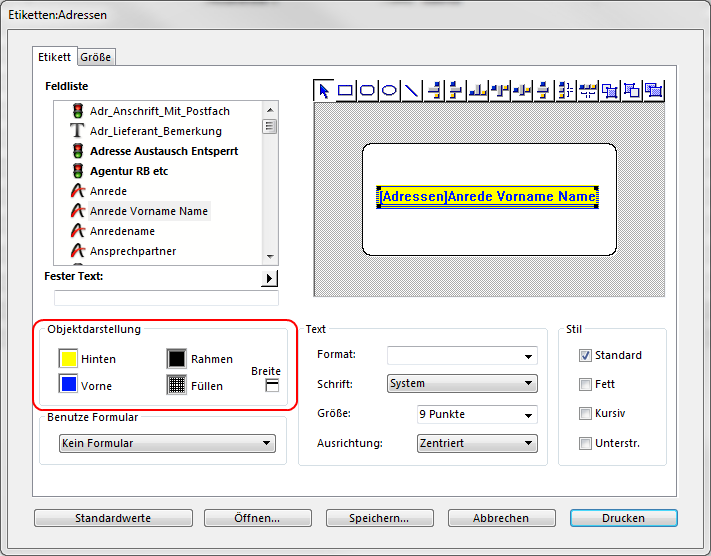Select the Etikett tab
The image size is (711, 556).
(x=54, y=57)
